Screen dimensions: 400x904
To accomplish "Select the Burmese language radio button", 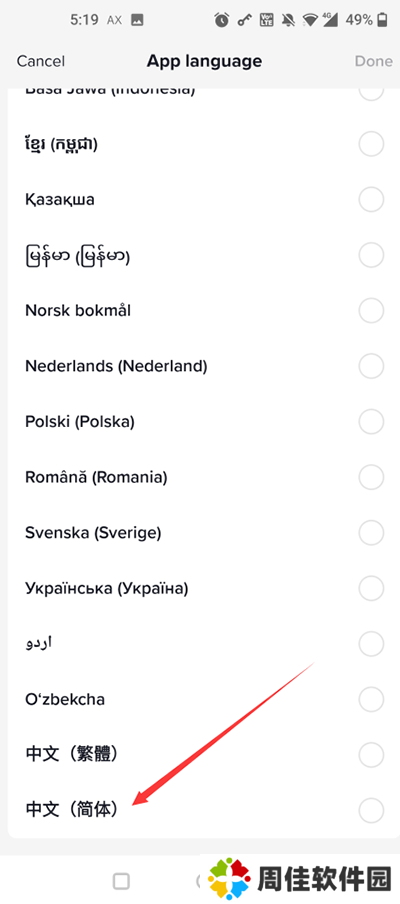I will 371,255.
